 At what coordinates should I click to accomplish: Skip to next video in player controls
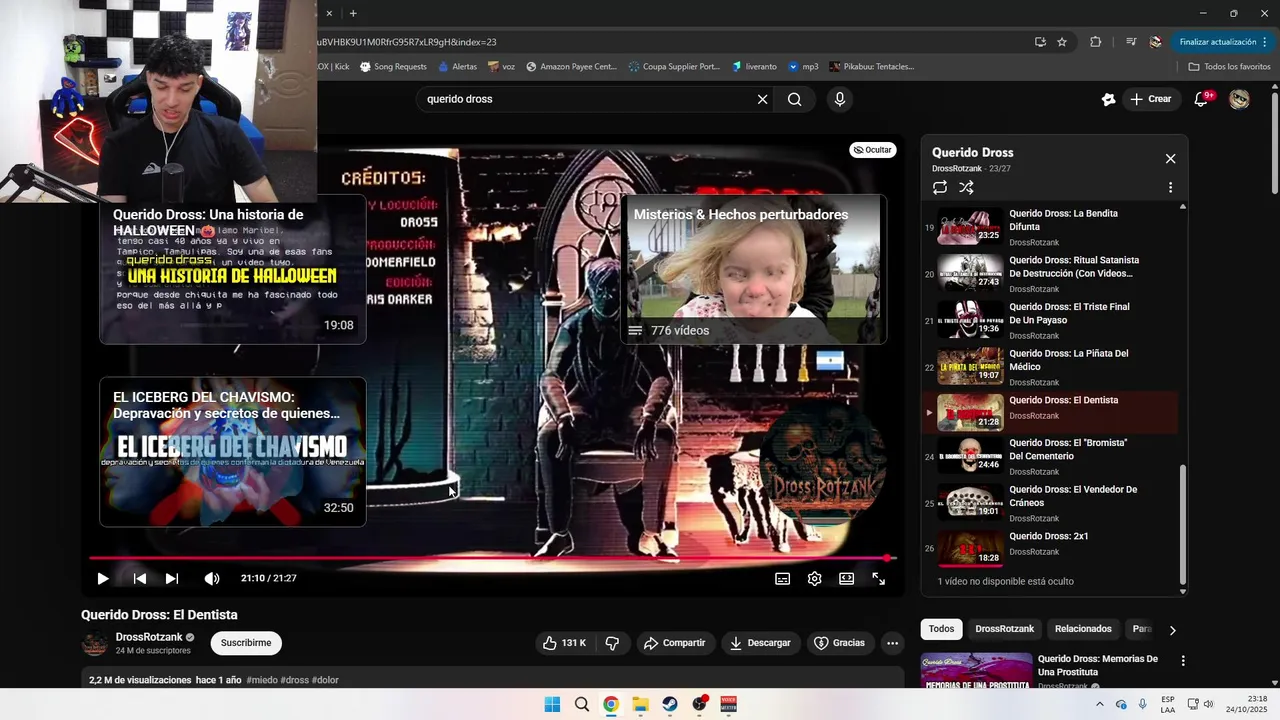point(172,578)
